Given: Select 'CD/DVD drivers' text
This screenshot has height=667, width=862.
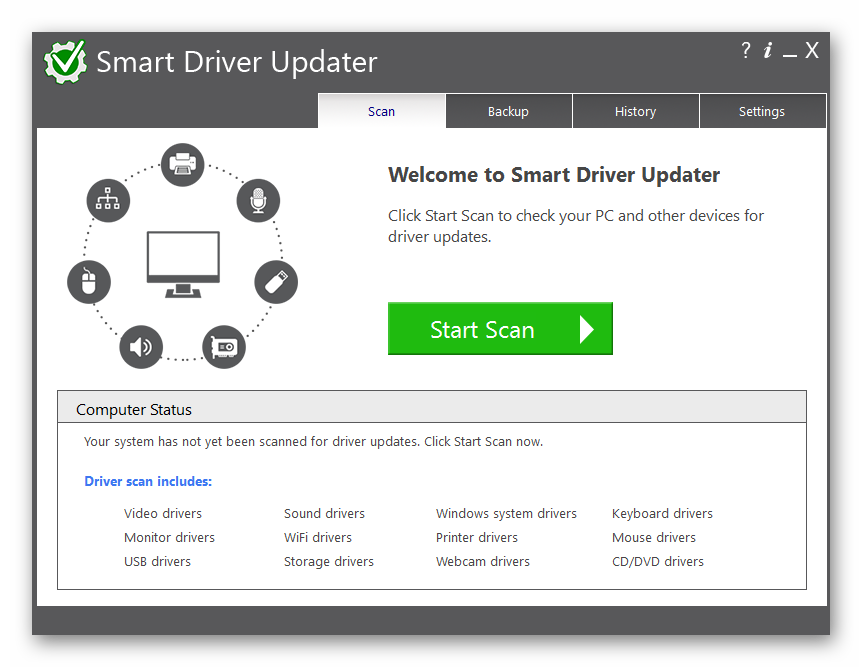Looking at the screenshot, I should click(658, 561).
